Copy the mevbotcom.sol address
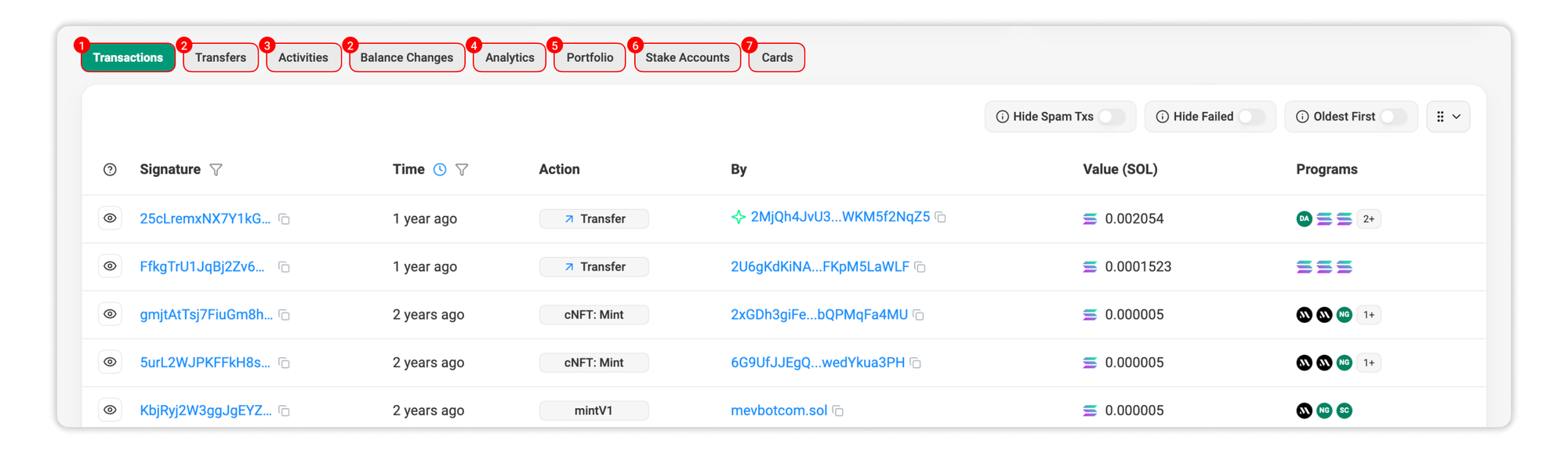Image resolution: width=1568 pixels, height=452 pixels. tap(838, 411)
